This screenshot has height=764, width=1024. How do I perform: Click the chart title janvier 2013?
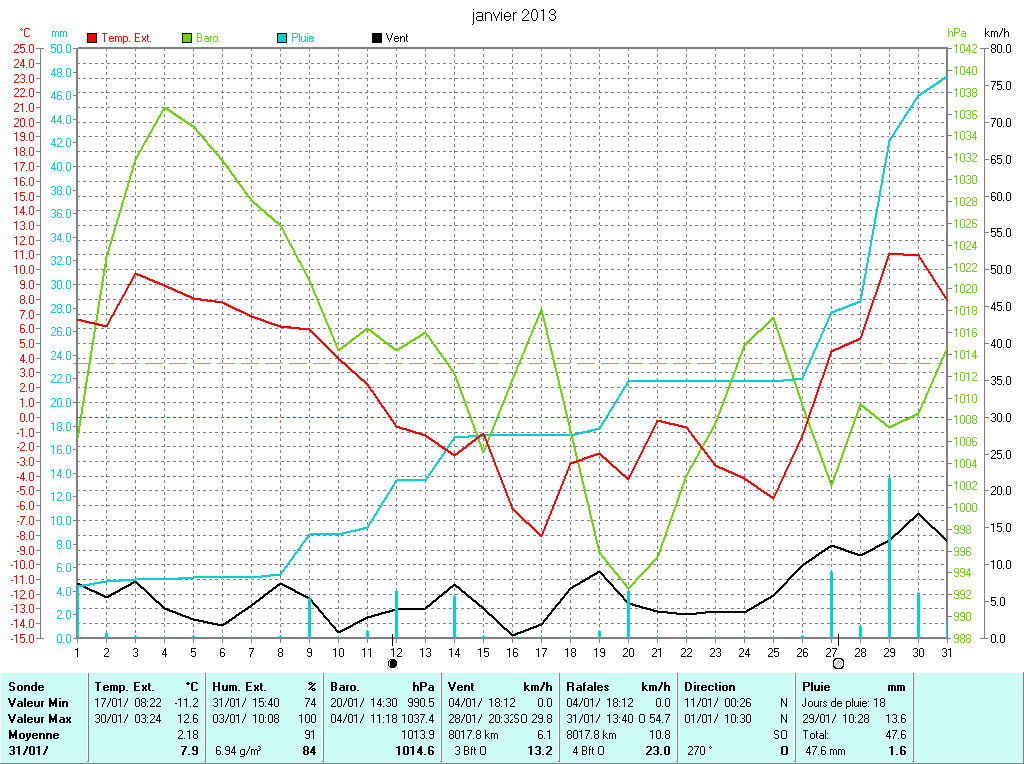coord(514,16)
